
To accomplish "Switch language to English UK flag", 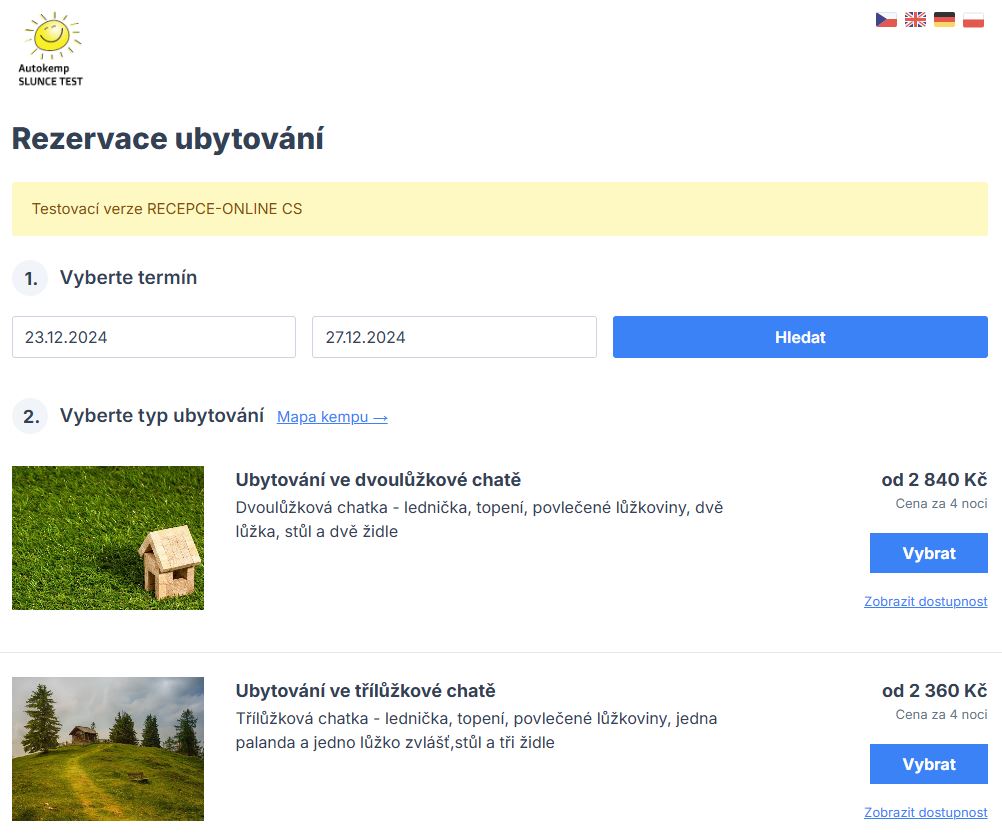I will coord(915,20).
